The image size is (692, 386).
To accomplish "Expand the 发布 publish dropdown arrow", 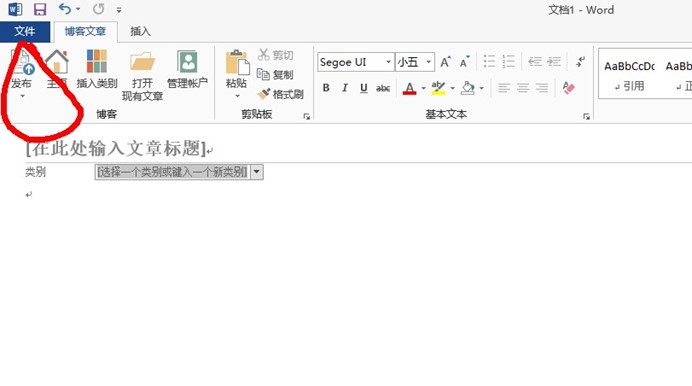I will (x=22, y=96).
